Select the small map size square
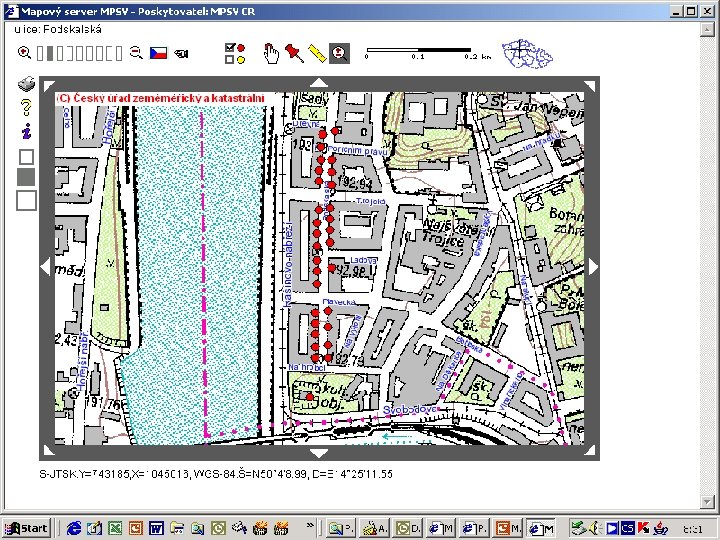Image resolution: width=720 pixels, height=540 pixels. [27, 157]
